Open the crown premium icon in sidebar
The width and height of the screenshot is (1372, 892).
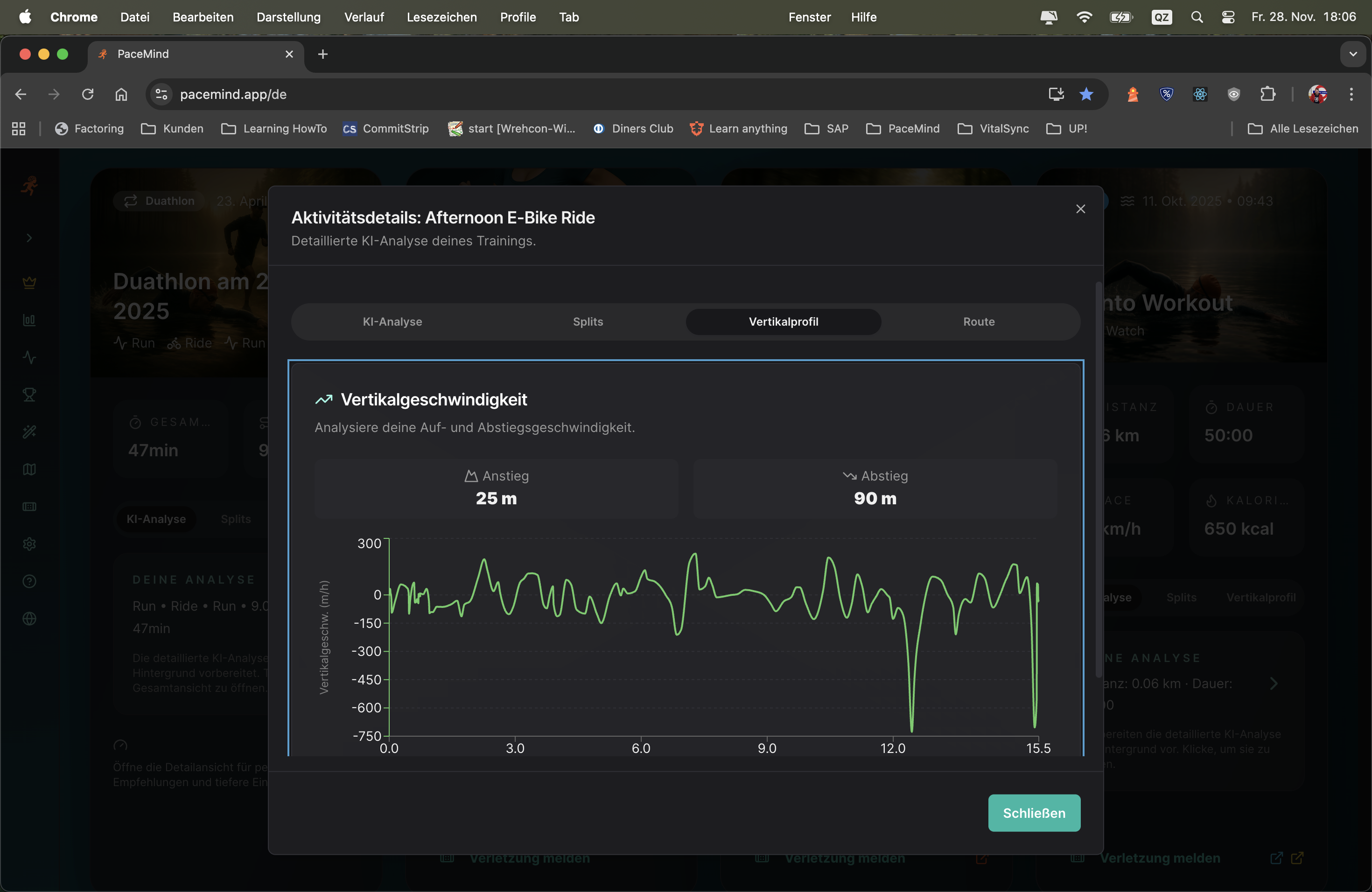pos(29,282)
